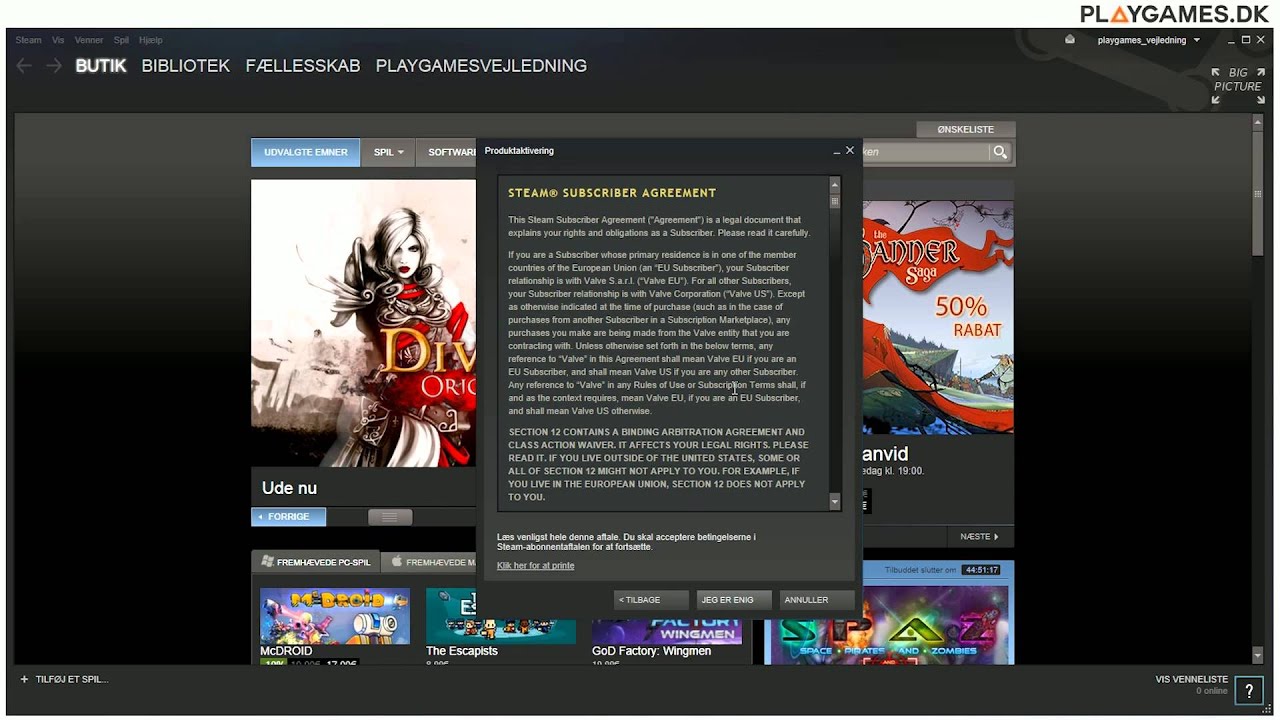Expand the playgames_vejledning account dropdown
This screenshot has width=1280, height=720.
pyautogui.click(x=1148, y=40)
